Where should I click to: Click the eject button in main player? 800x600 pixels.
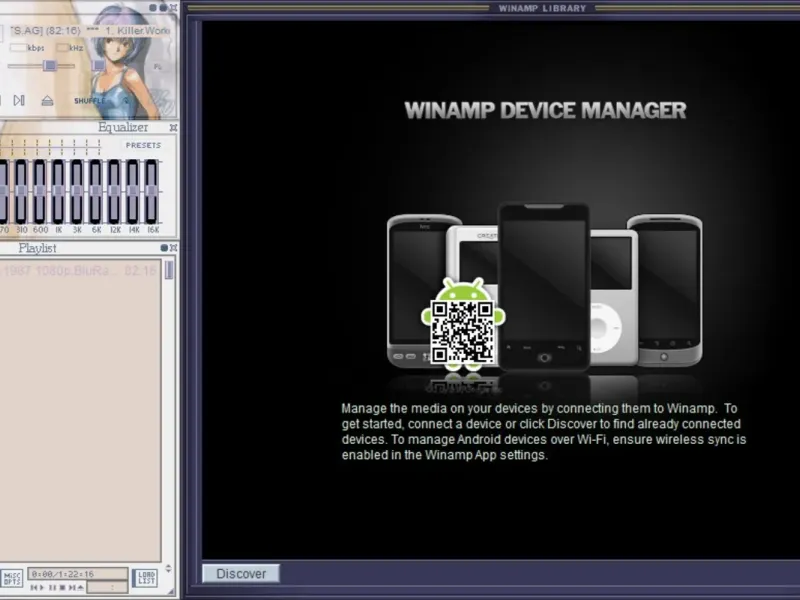click(47, 101)
